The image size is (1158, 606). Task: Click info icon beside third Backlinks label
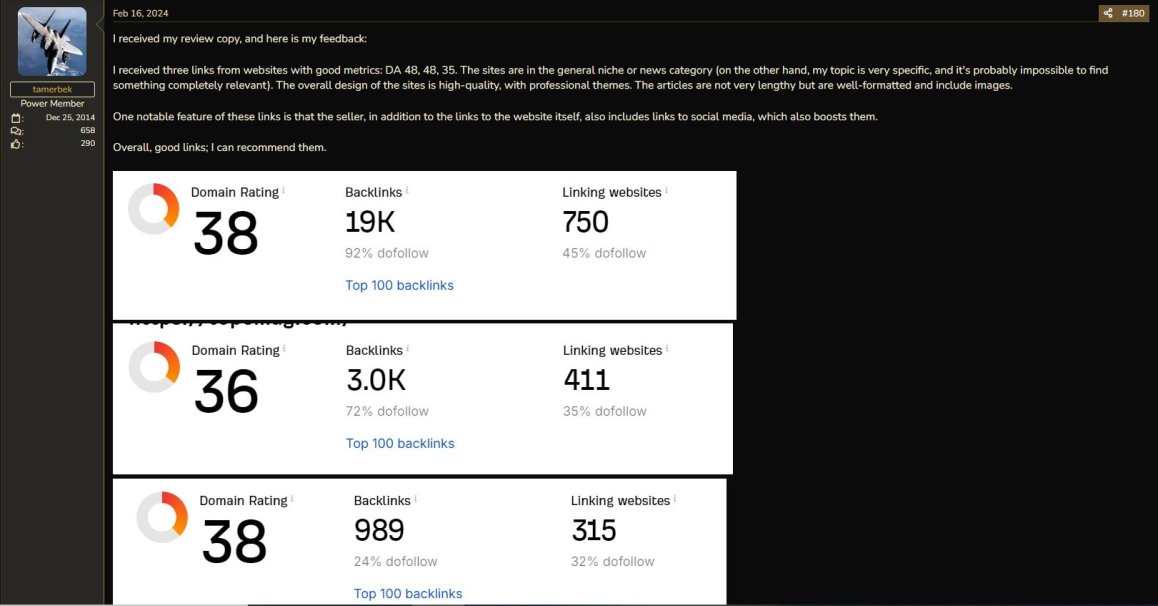coord(416,499)
